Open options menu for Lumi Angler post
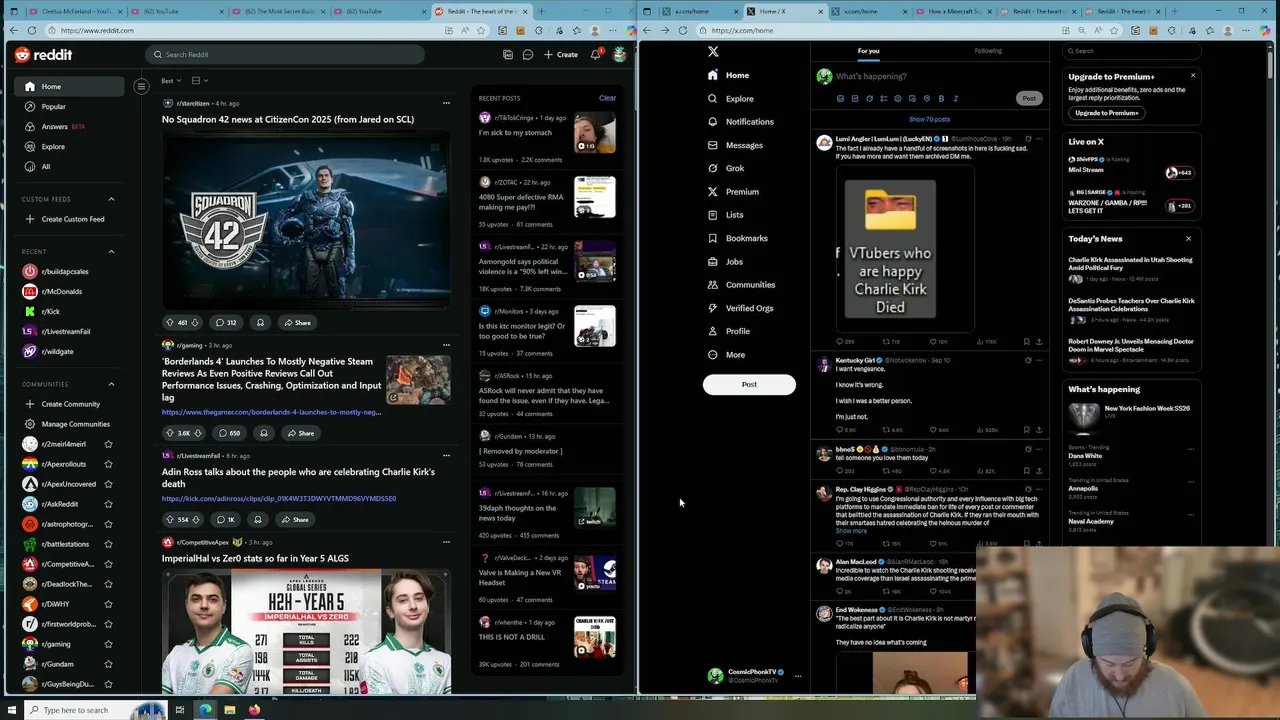 coord(1039,138)
